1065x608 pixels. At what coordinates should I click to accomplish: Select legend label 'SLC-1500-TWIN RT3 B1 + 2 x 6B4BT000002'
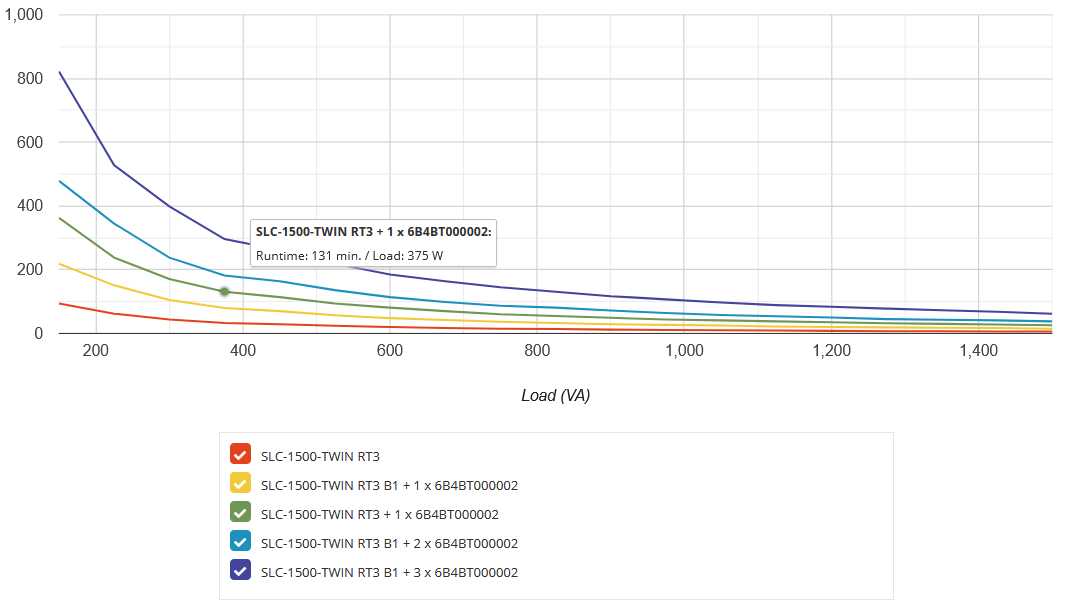388,543
